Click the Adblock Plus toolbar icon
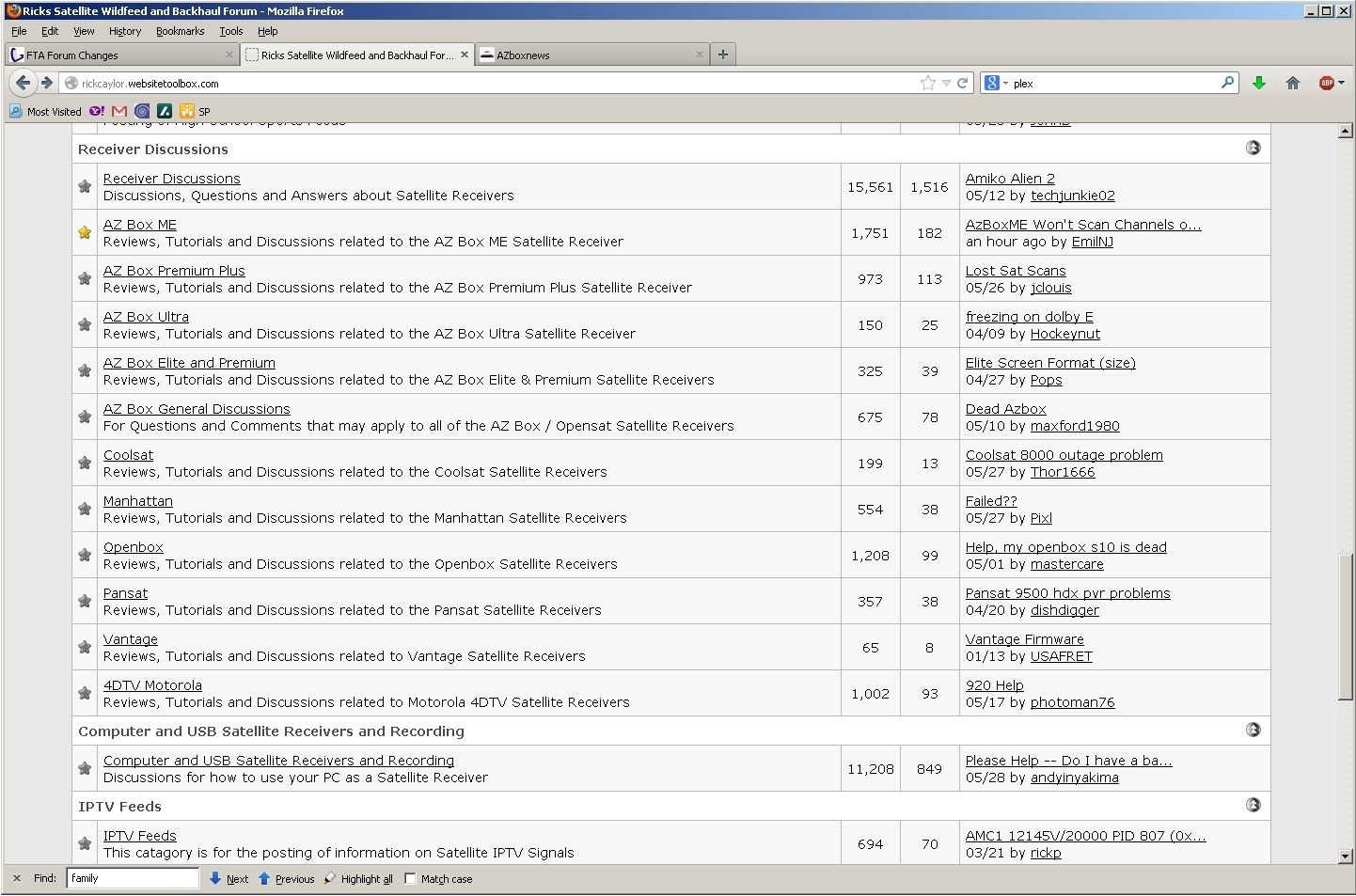 pos(1327,83)
